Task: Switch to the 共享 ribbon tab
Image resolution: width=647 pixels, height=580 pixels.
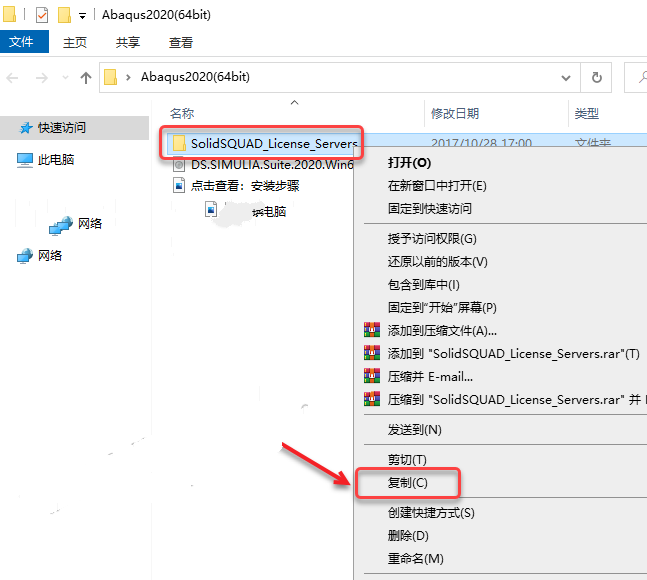Action: 128,42
